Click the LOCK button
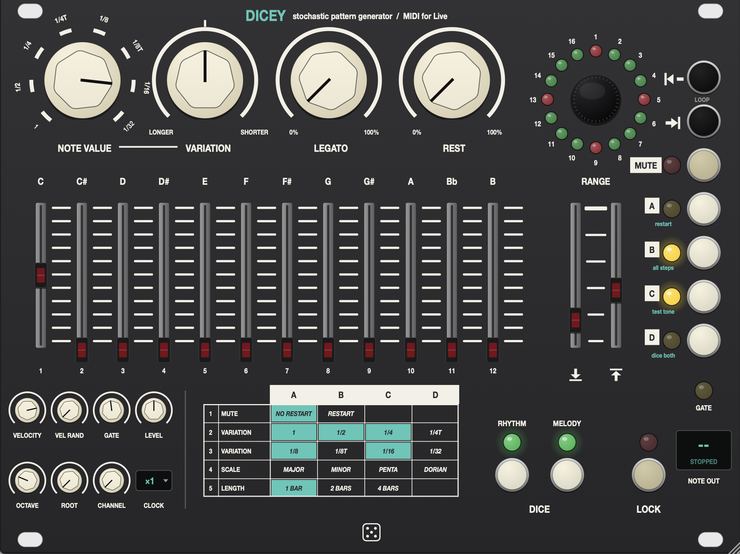 tap(648, 475)
